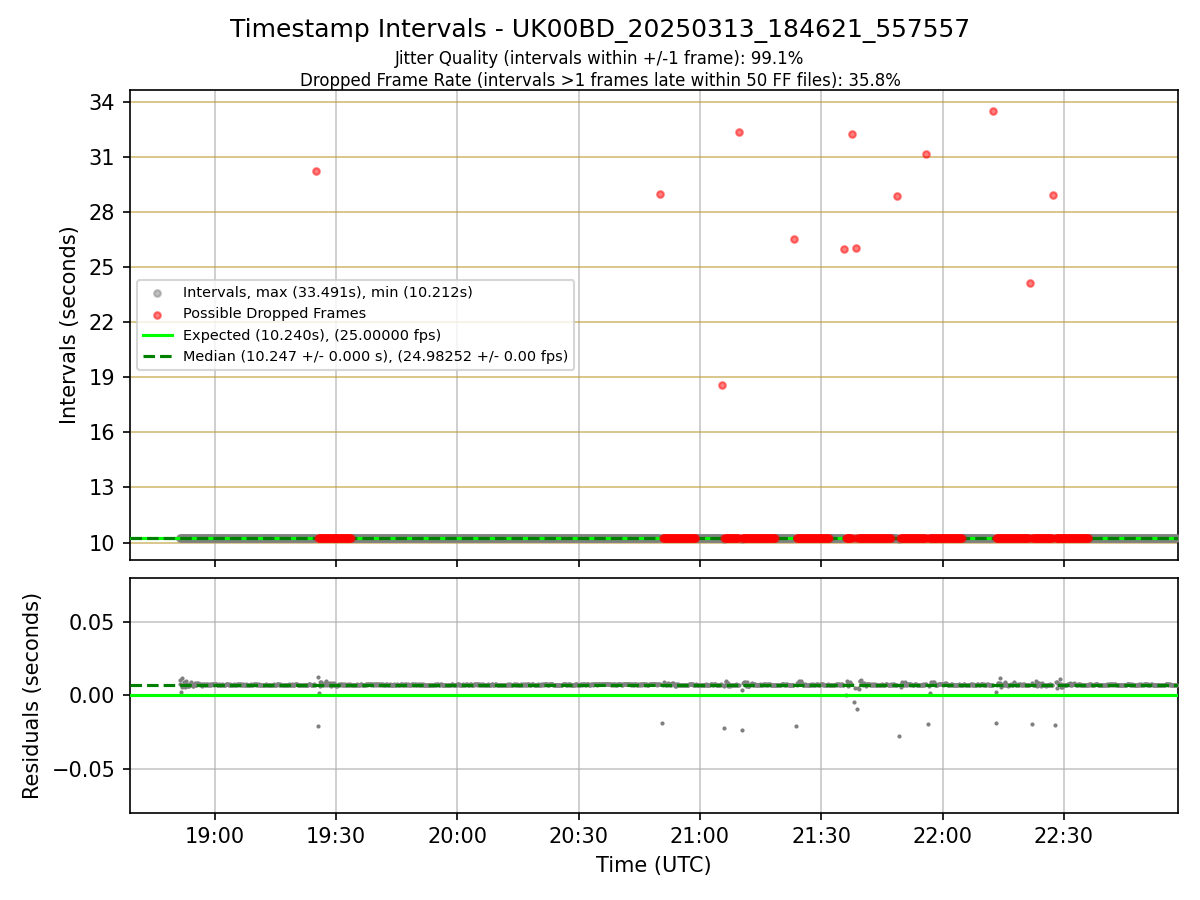The width and height of the screenshot is (1200, 900).
Task: Select the residual dot near −0.02 at 19:25
Action: 318,726
